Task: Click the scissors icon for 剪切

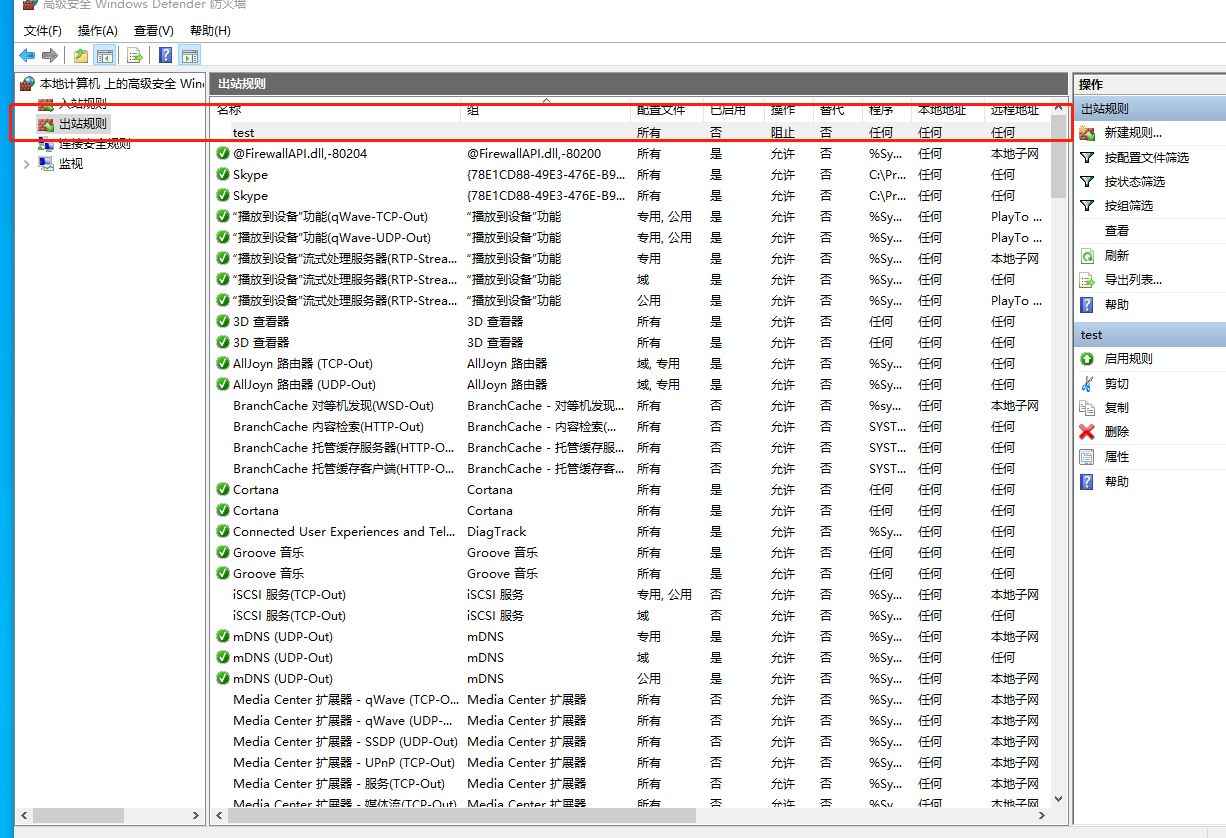Action: 1087,384
